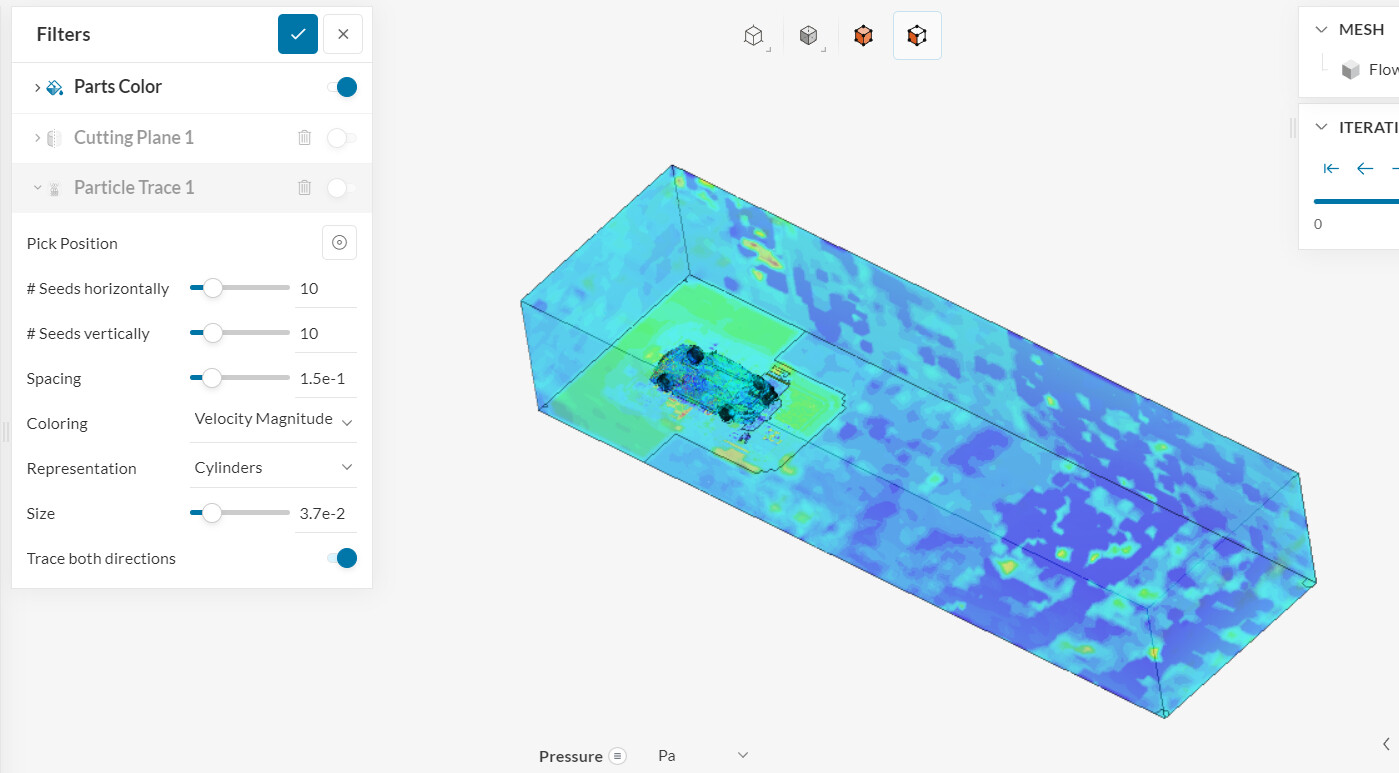
Task: Click the iteration progress slider
Action: coord(1356,201)
